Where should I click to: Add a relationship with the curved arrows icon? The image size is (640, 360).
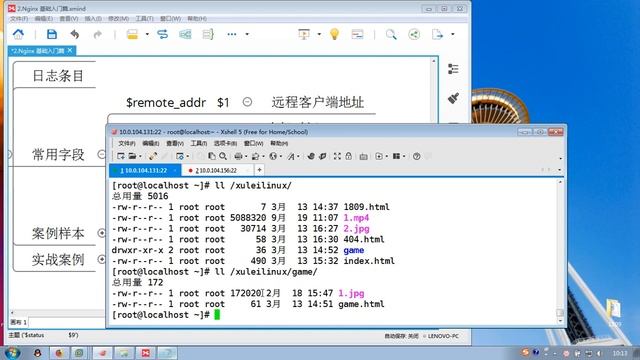[x=162, y=34]
